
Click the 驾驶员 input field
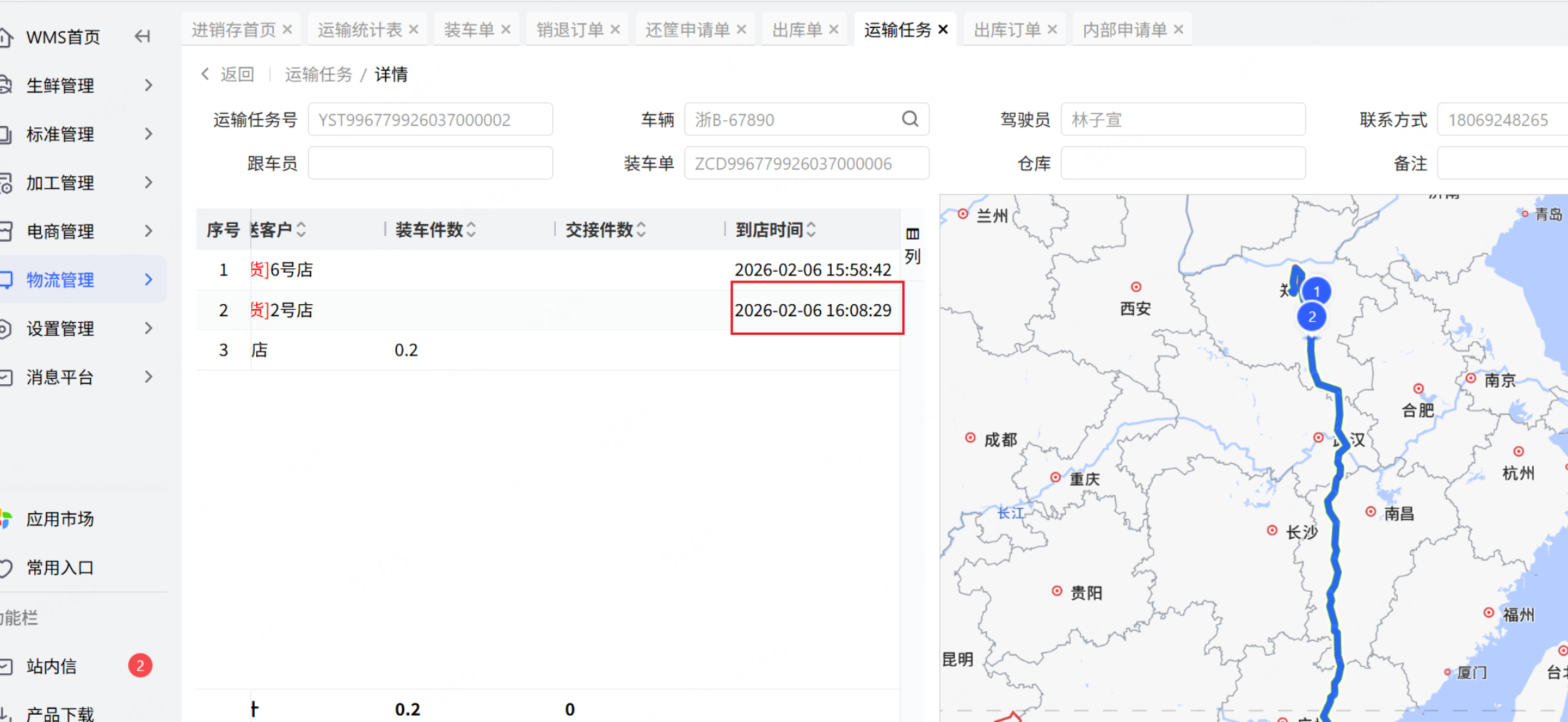[x=1183, y=119]
